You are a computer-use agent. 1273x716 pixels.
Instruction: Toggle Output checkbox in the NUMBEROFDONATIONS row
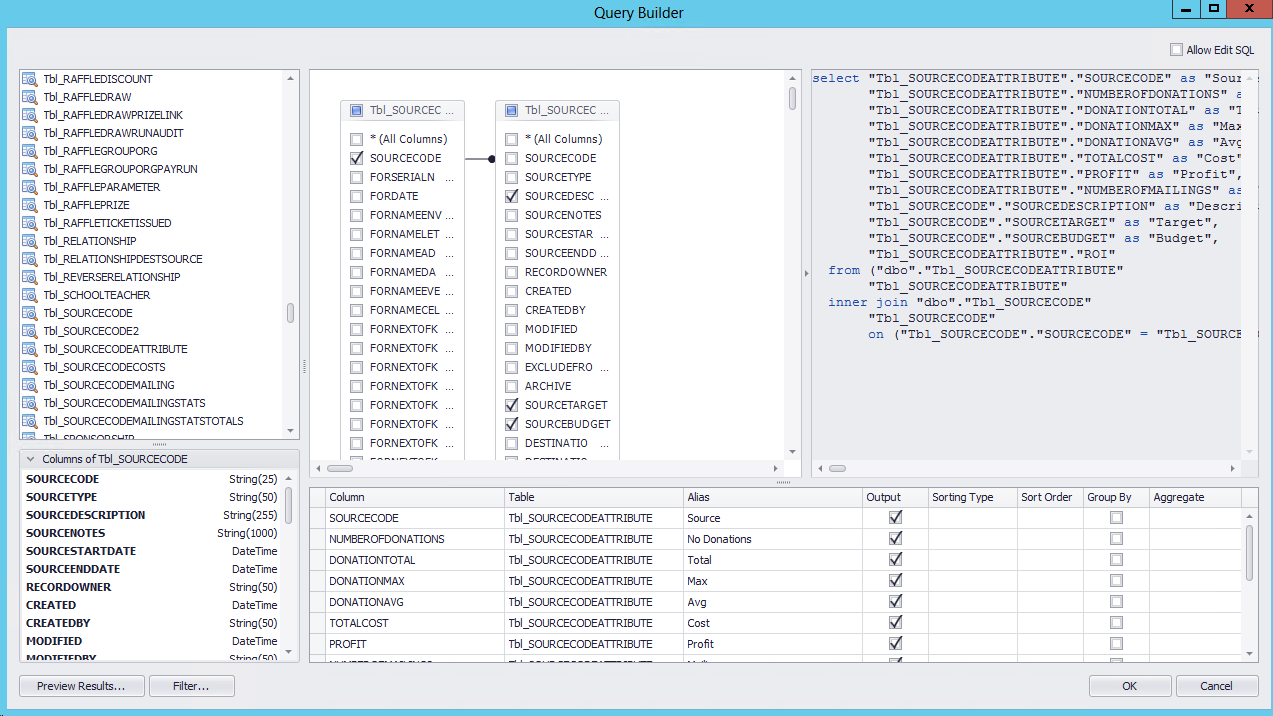click(x=895, y=539)
